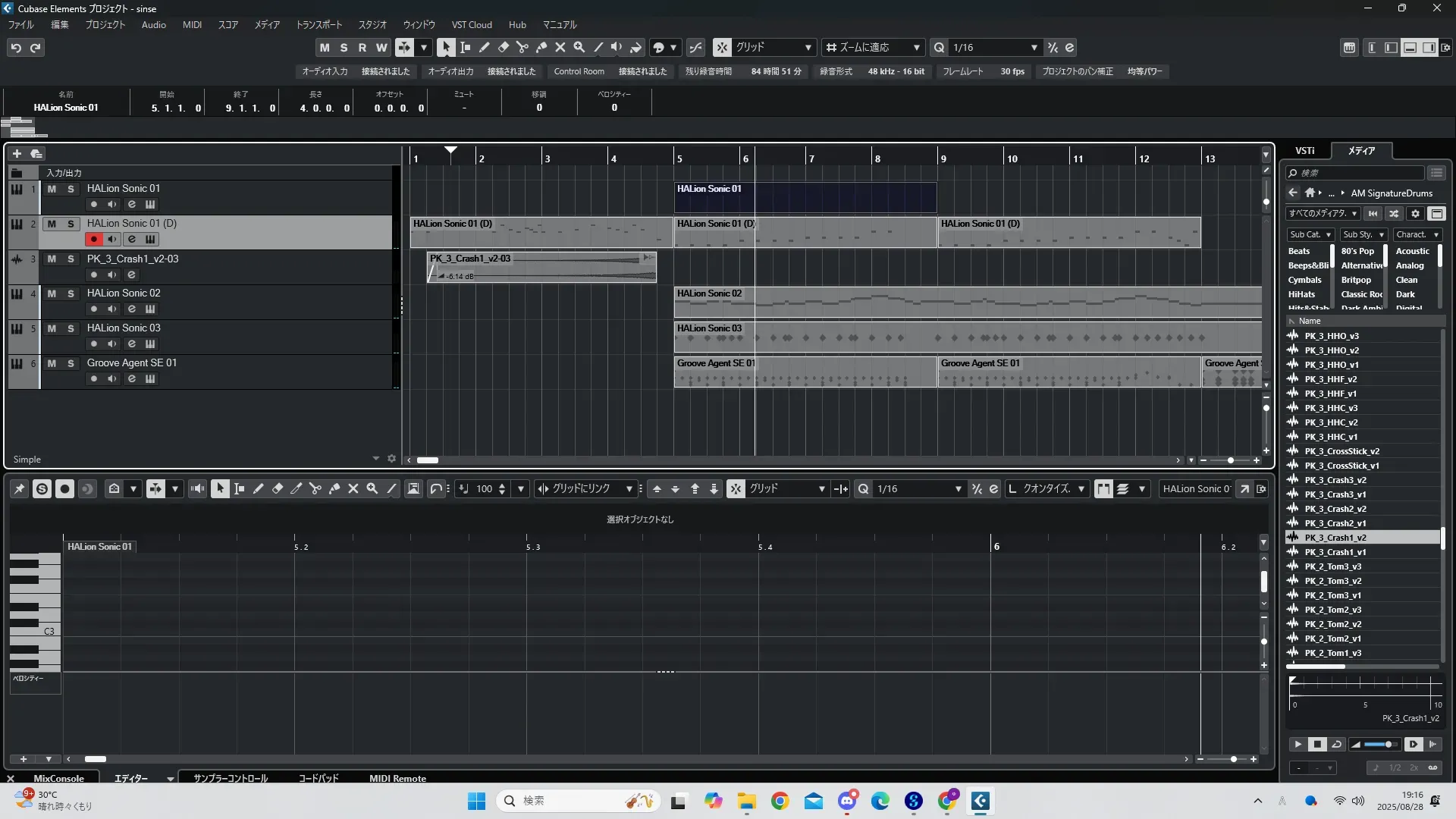Click the Undo arrow icon
Image resolution: width=1456 pixels, height=819 pixels.
[x=16, y=48]
